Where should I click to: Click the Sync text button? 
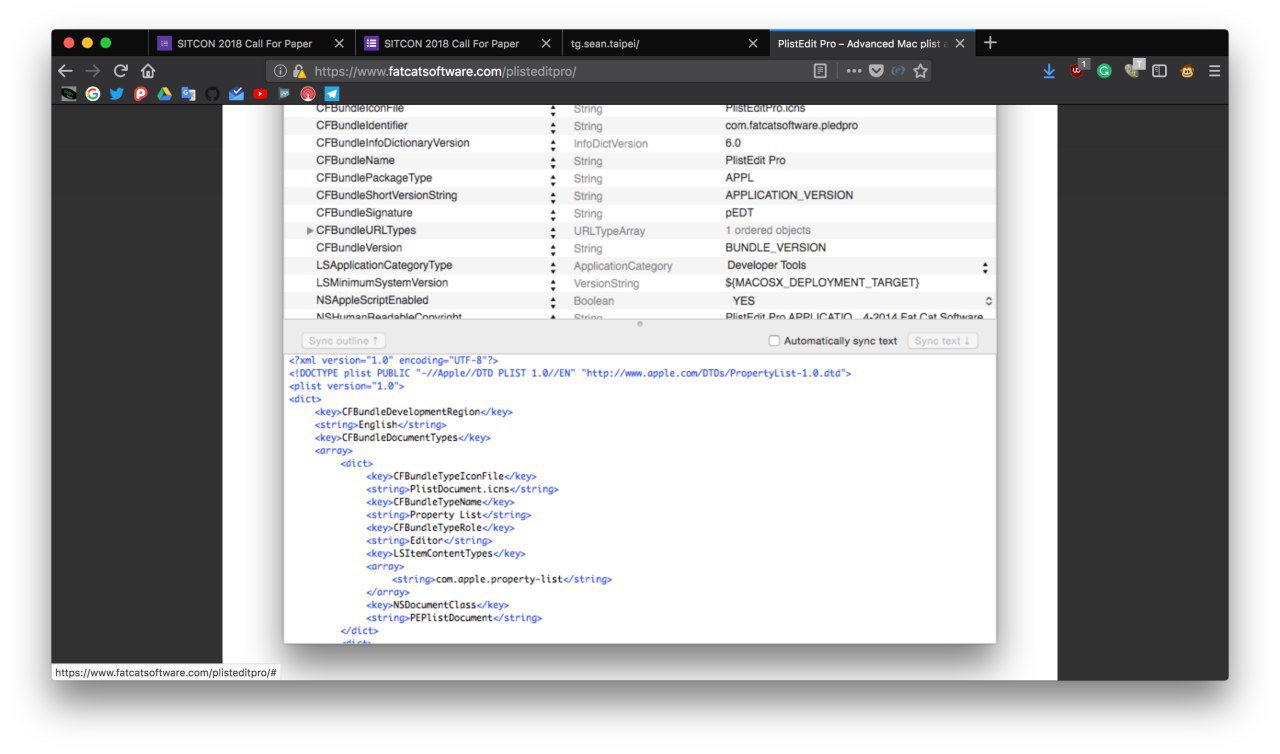(943, 341)
